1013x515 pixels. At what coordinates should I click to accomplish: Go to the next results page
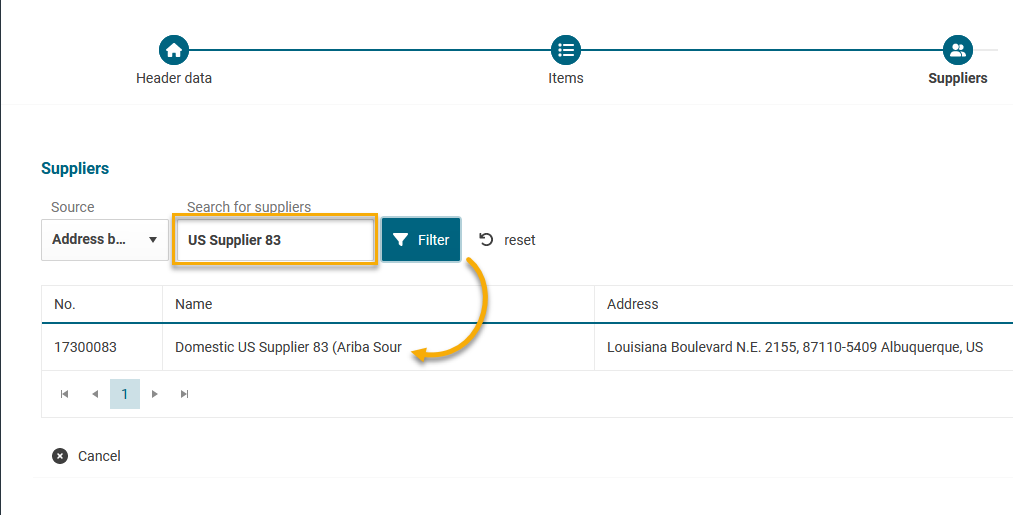point(154,394)
